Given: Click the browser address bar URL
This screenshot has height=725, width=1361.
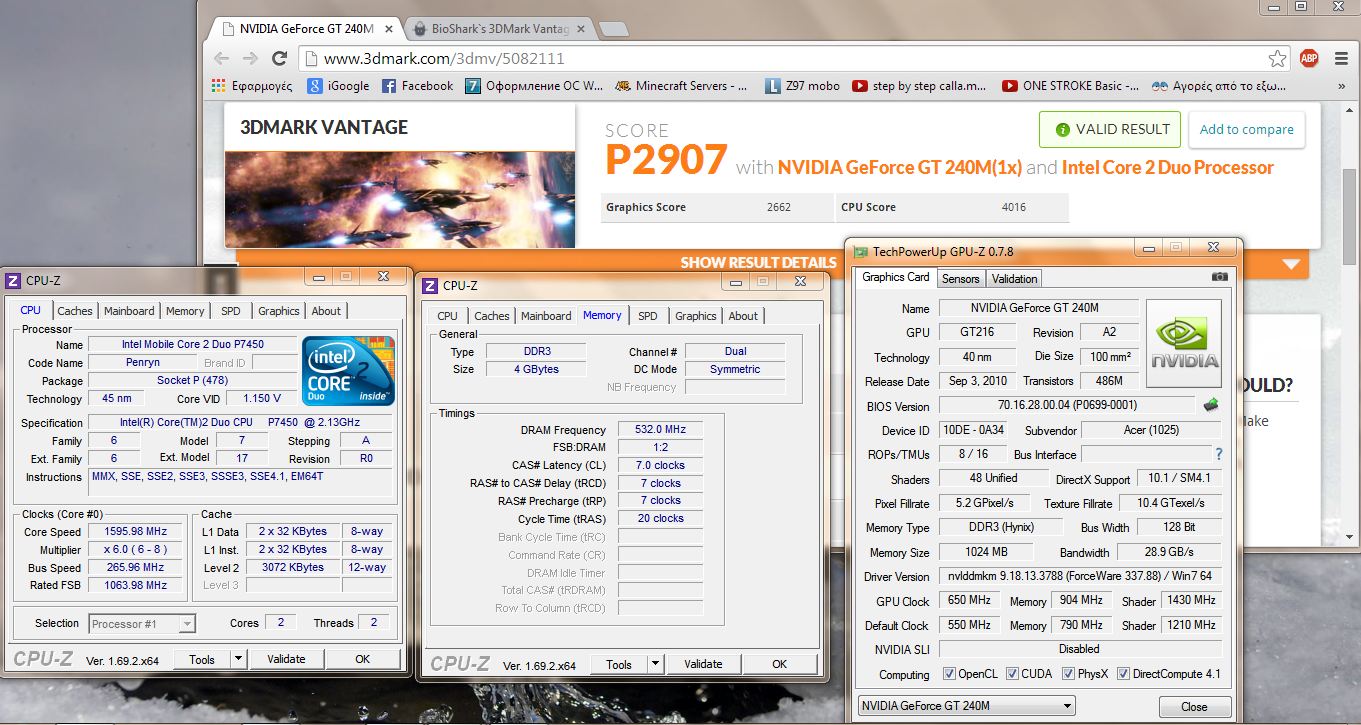Looking at the screenshot, I should point(444,59).
